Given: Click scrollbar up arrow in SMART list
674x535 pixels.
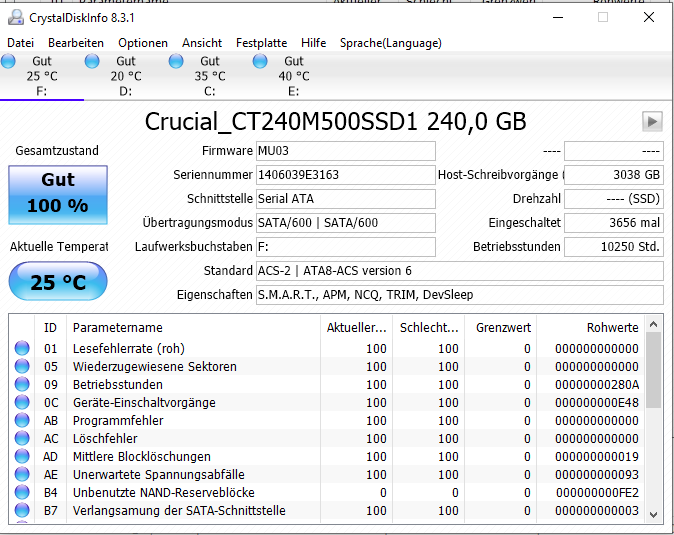Looking at the screenshot, I should 654,324.
